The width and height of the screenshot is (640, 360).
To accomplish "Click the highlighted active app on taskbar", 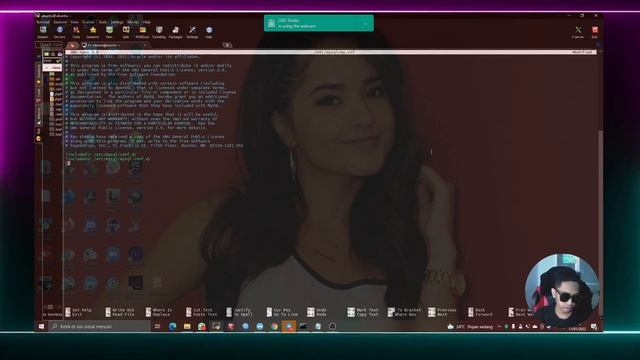I will tap(289, 327).
